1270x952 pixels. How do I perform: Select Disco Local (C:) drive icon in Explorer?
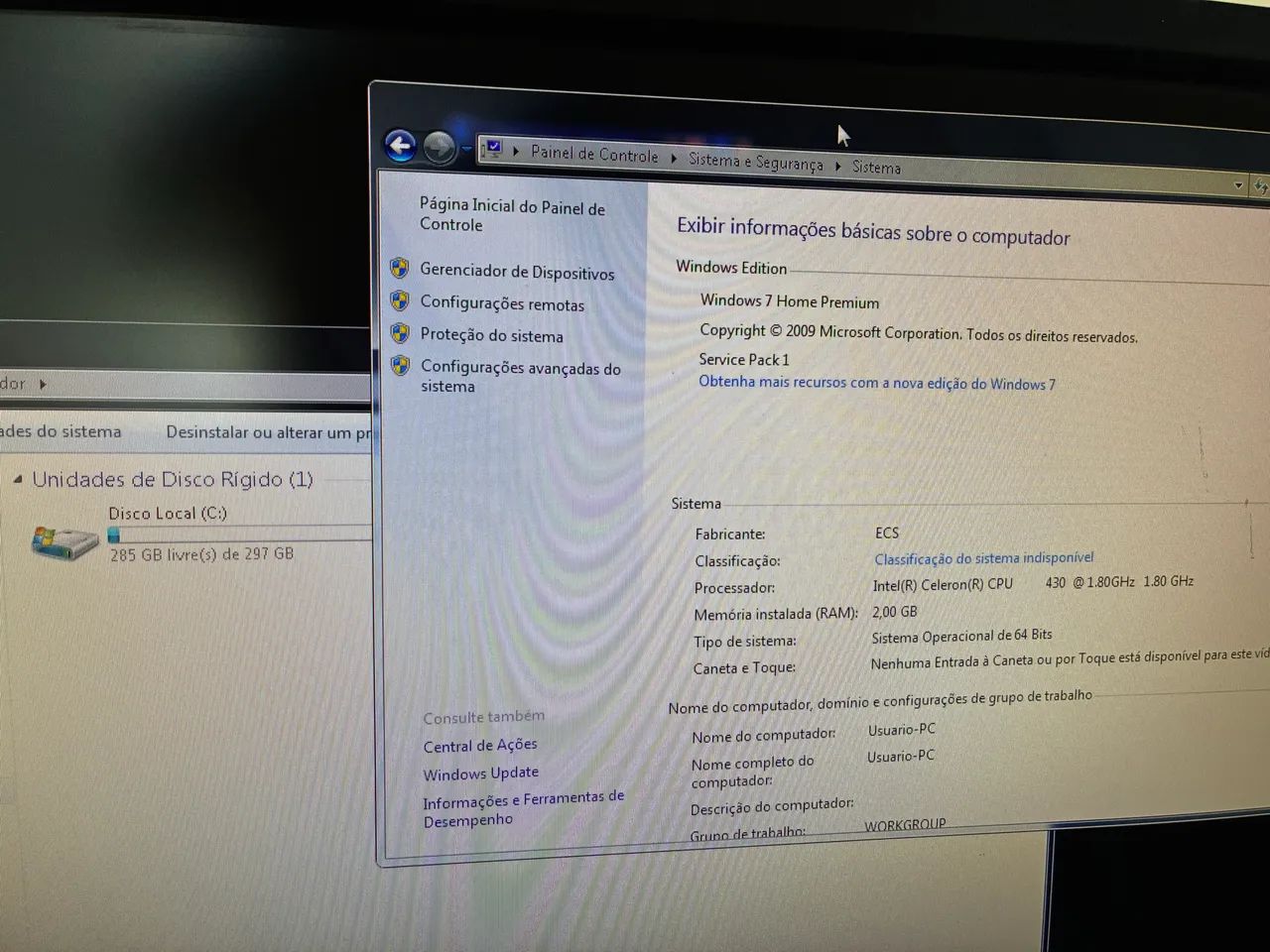65,541
